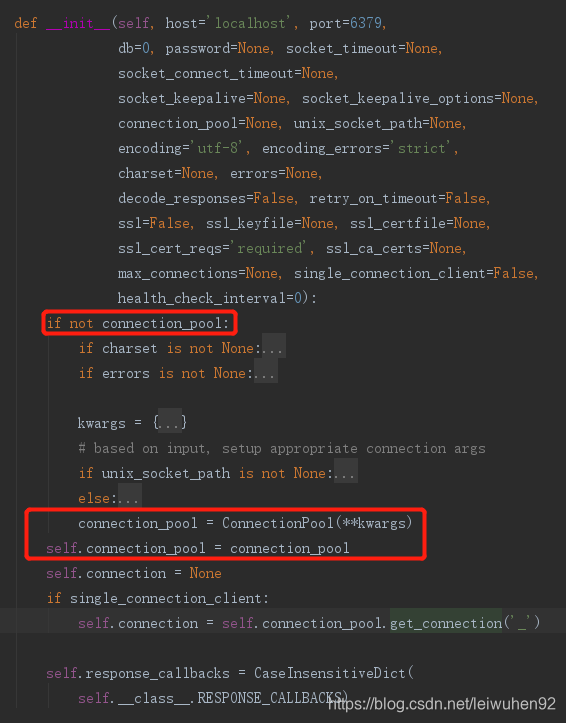Click the 'if single_connection_client:' statement

(x=158, y=598)
